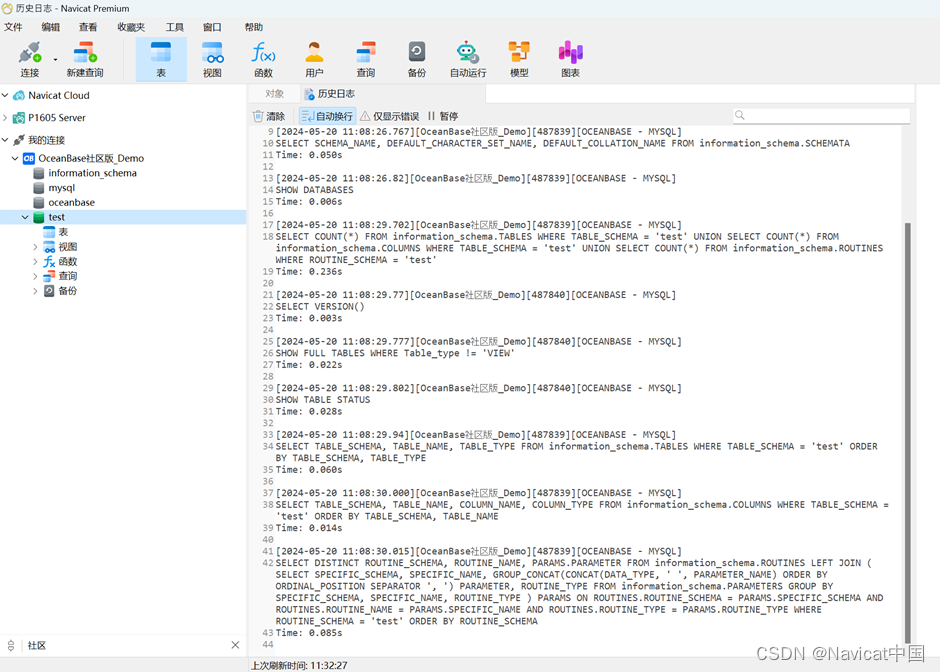Click the Community (社区) panel up-down switcher
Viewport: 940px width, 672px height.
11,646
